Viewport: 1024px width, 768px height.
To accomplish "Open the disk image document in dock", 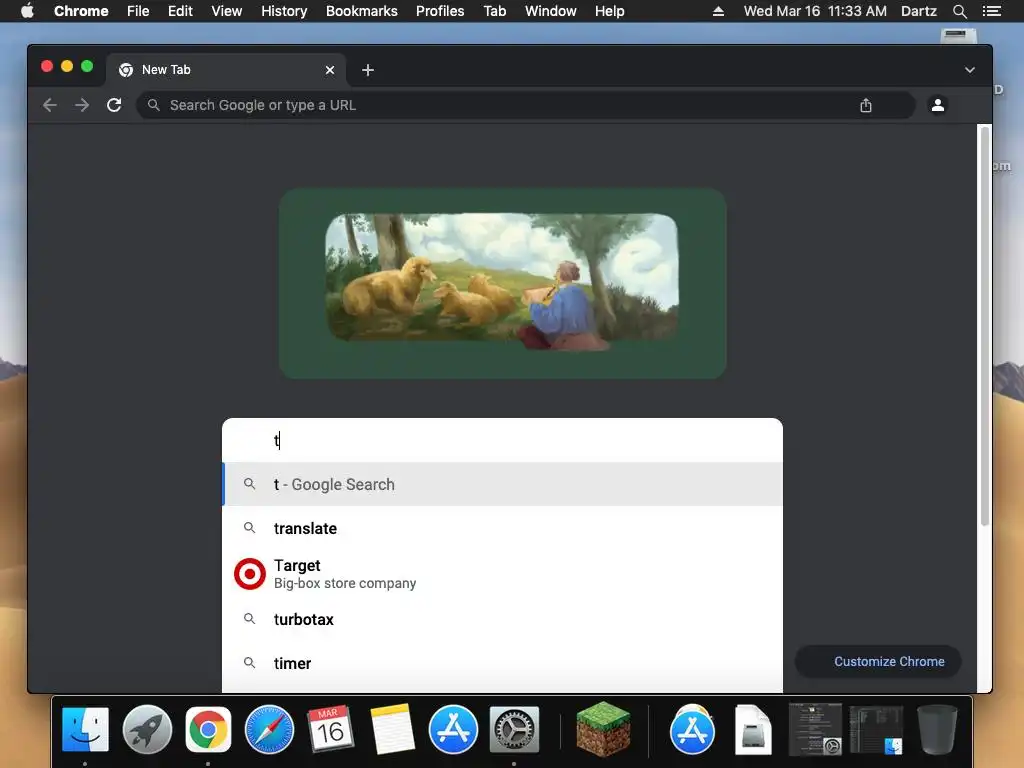I will [753, 729].
